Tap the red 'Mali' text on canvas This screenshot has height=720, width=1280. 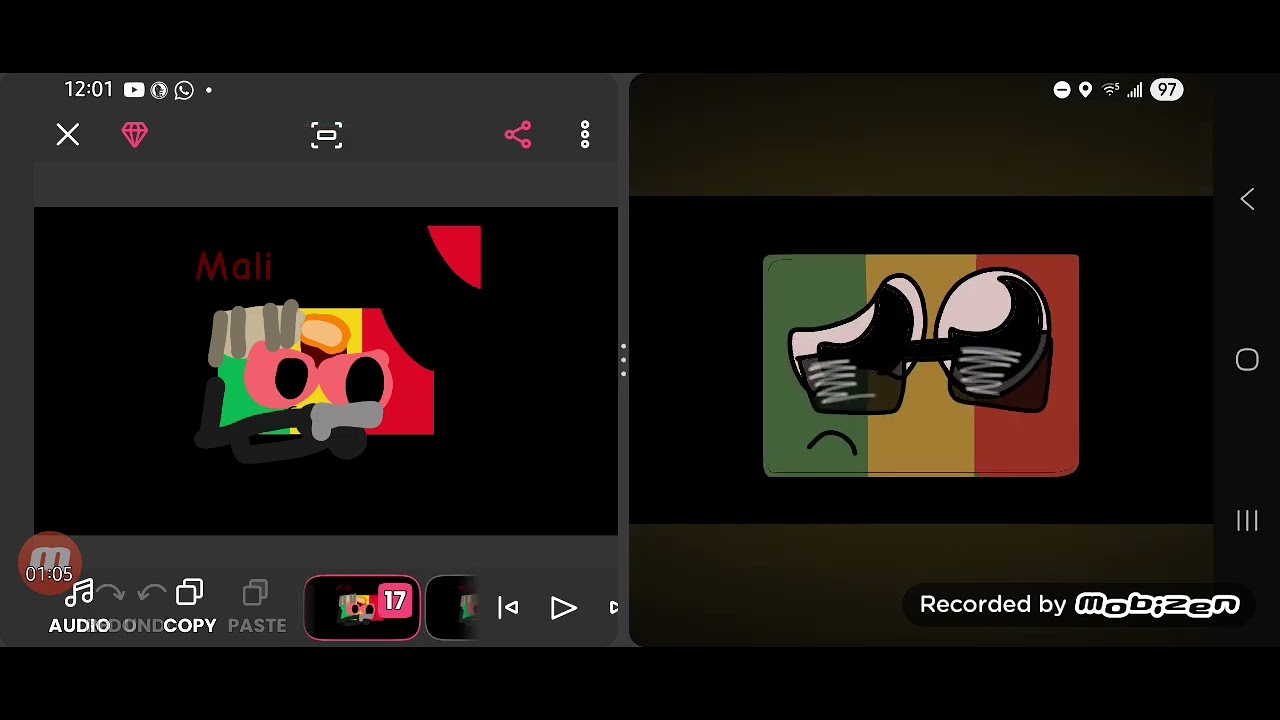[x=234, y=266]
